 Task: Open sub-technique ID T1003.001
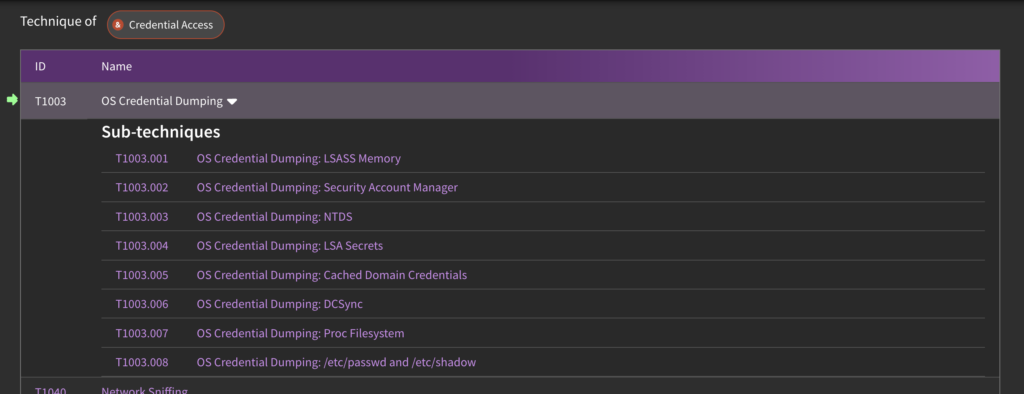[x=142, y=158]
